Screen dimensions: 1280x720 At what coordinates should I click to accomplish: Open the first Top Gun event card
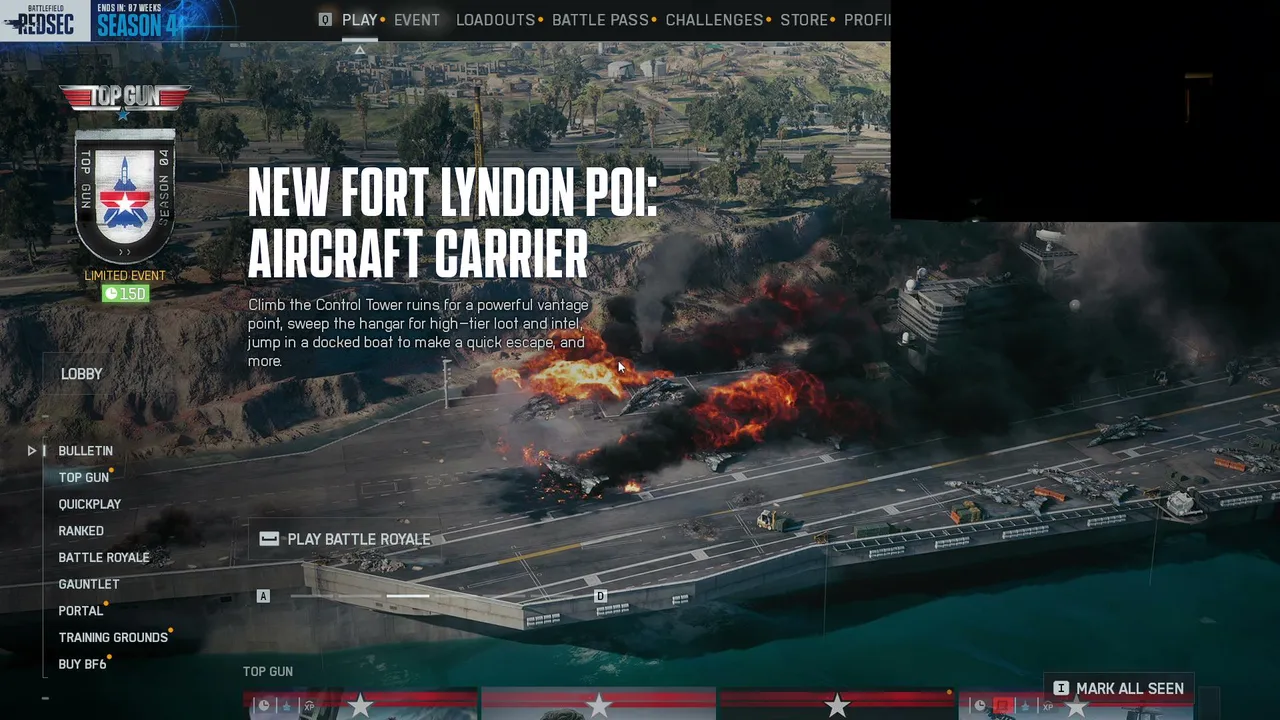[360, 703]
